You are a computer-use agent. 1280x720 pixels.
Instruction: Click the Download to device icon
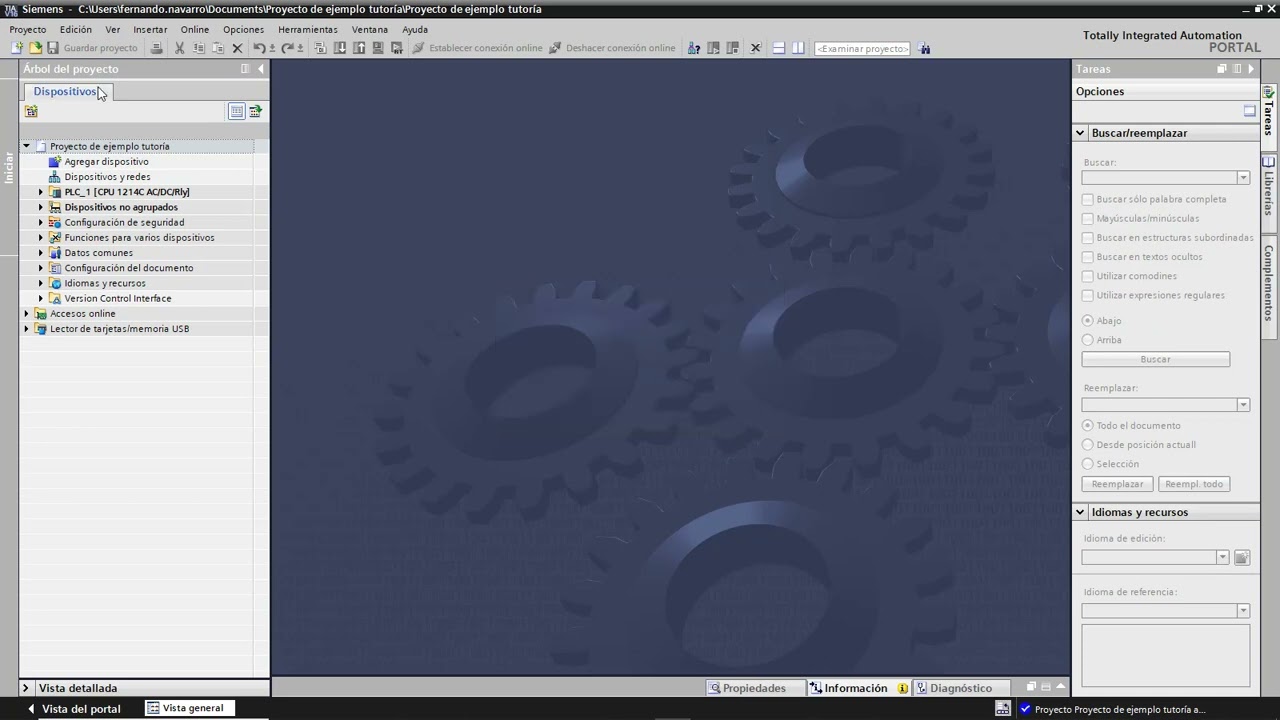click(340, 48)
